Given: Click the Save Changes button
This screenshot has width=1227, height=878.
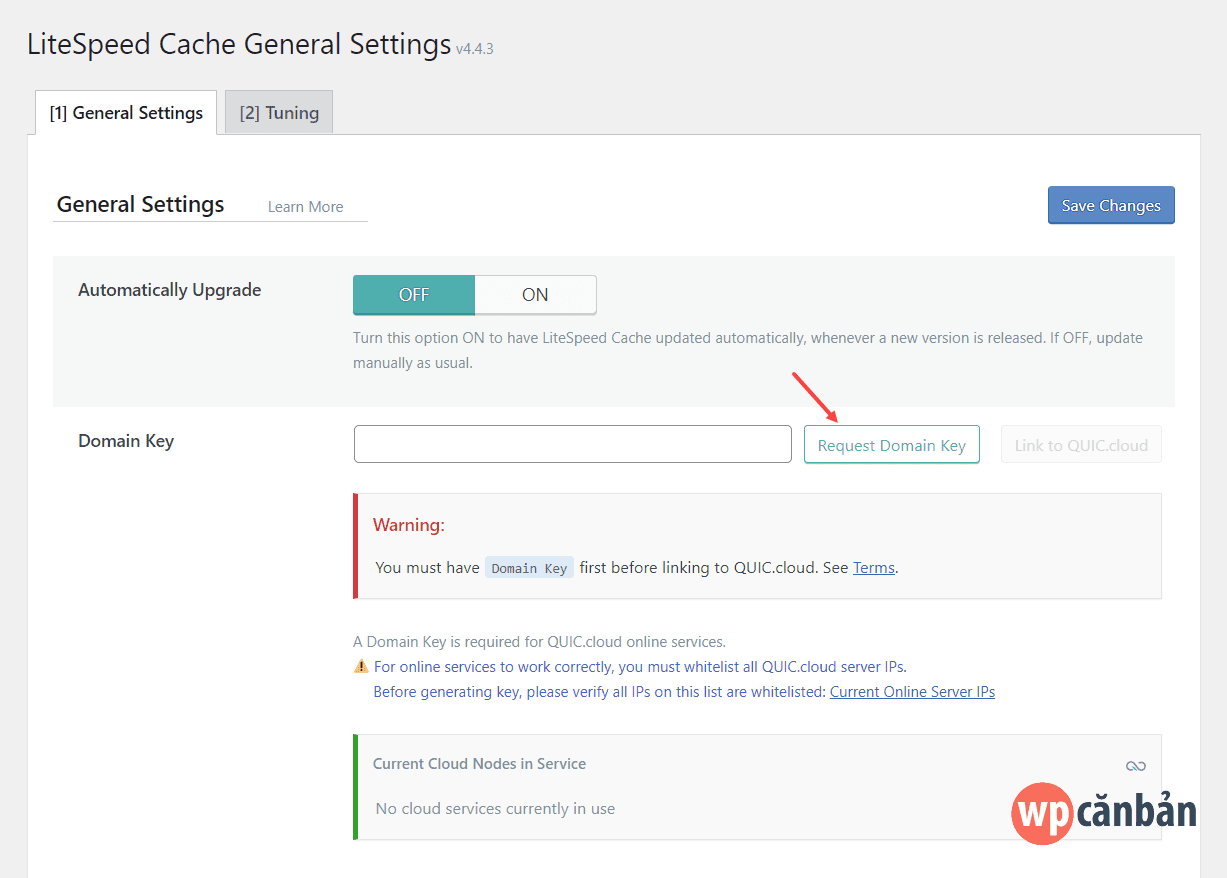Looking at the screenshot, I should (x=1111, y=205).
